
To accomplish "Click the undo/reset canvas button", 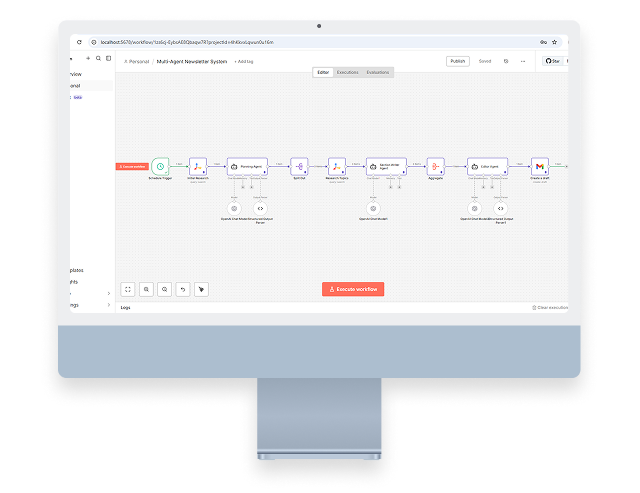I will pyautogui.click(x=182, y=289).
